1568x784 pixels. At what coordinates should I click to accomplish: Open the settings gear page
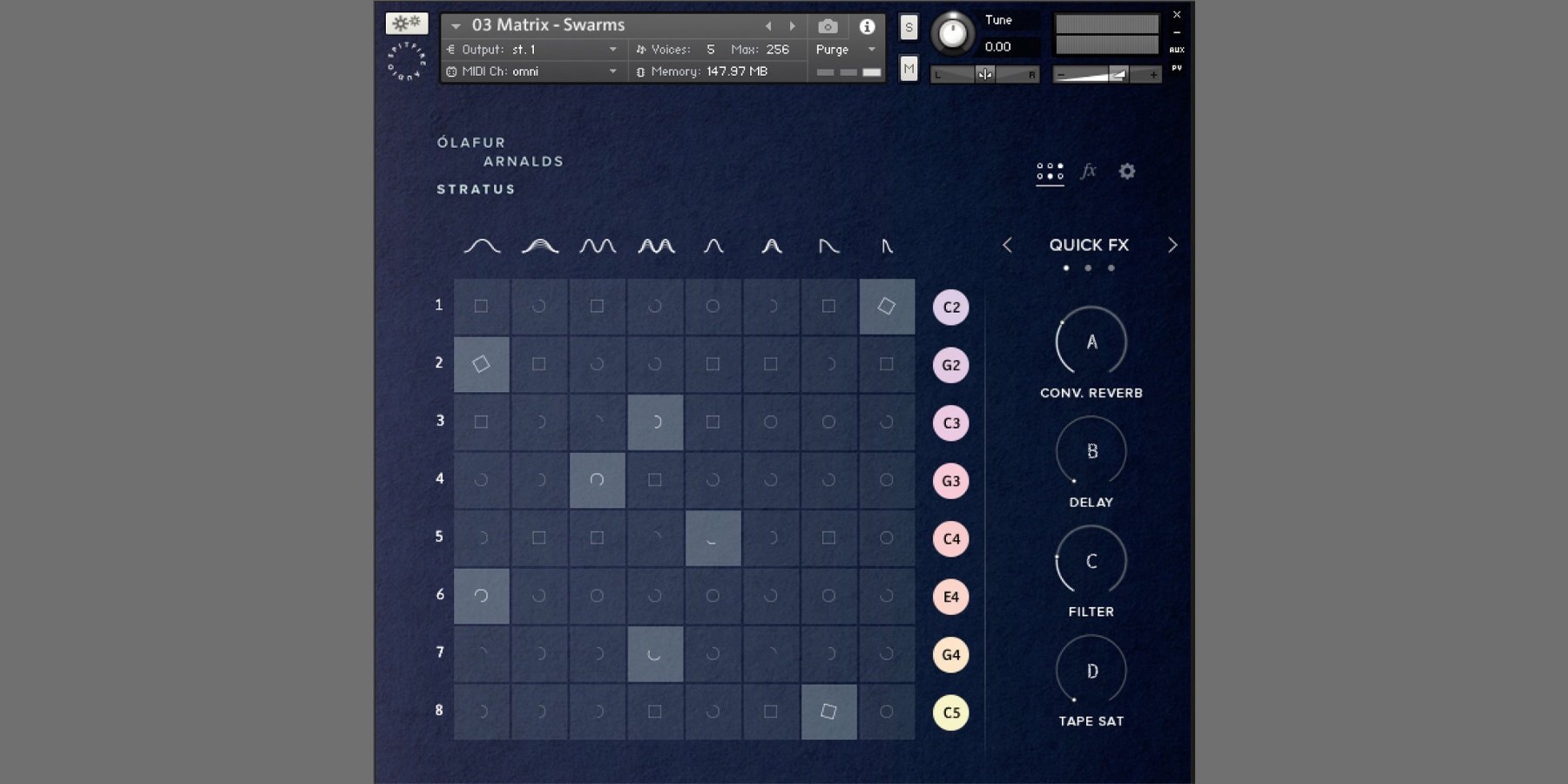1126,172
